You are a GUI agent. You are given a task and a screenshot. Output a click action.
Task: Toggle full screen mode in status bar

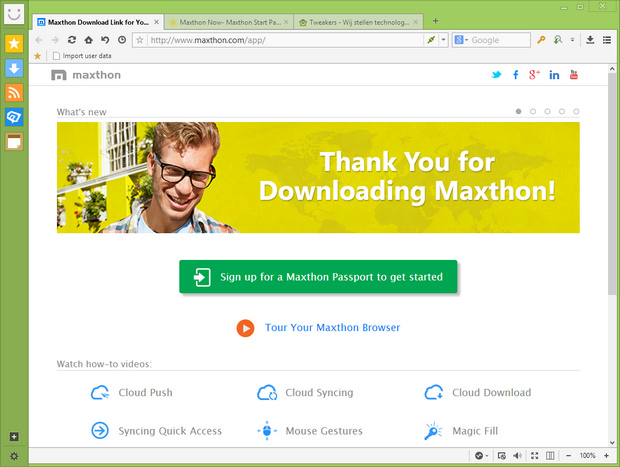tap(535, 456)
